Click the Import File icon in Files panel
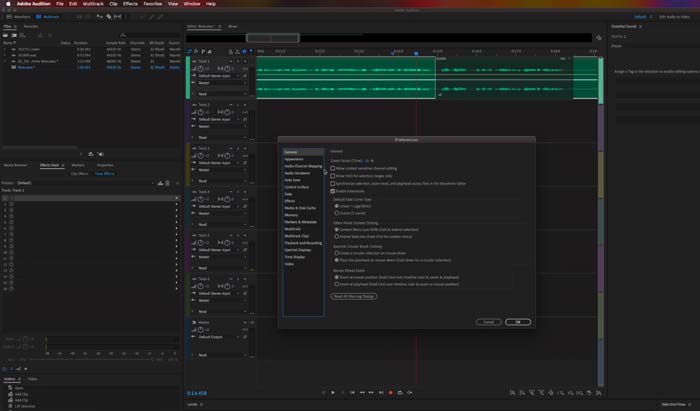Image resolution: width=700 pixels, height=411 pixels. (14, 35)
